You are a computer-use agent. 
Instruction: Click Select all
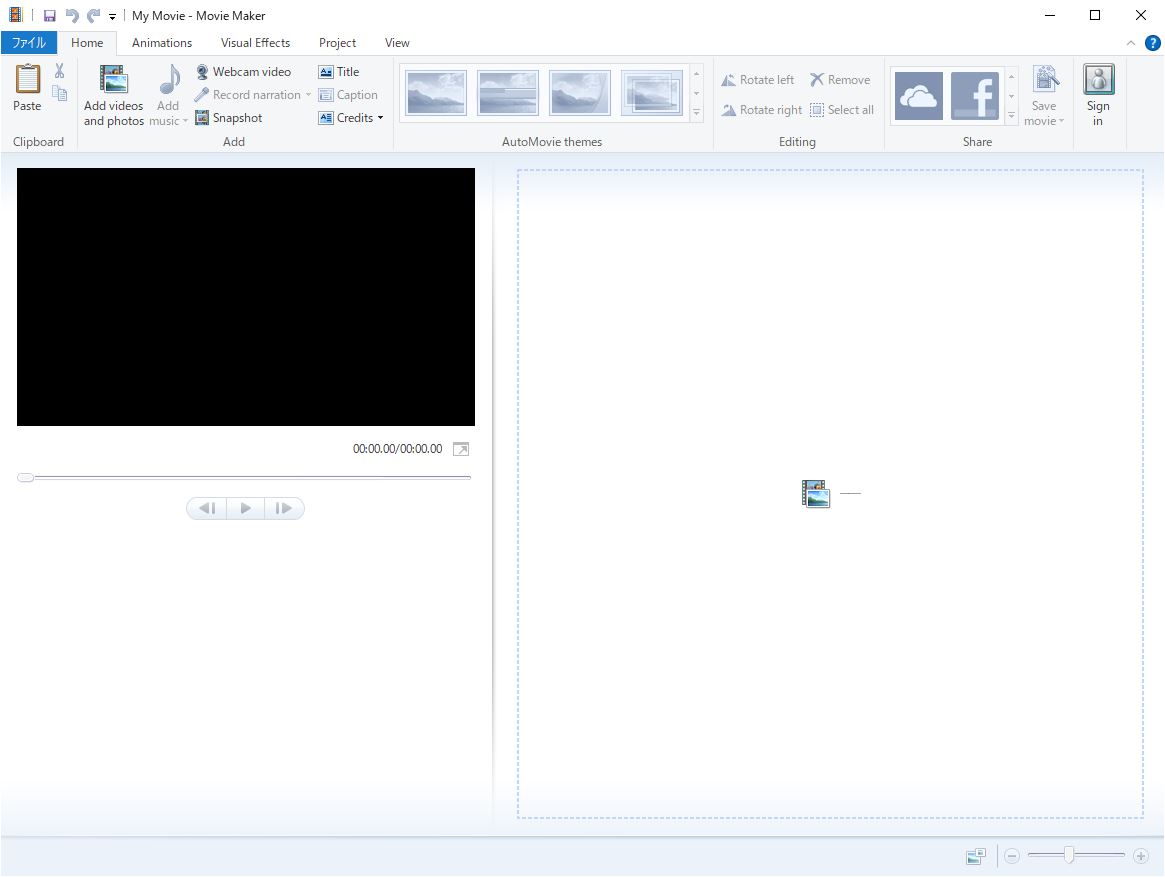tap(842, 109)
